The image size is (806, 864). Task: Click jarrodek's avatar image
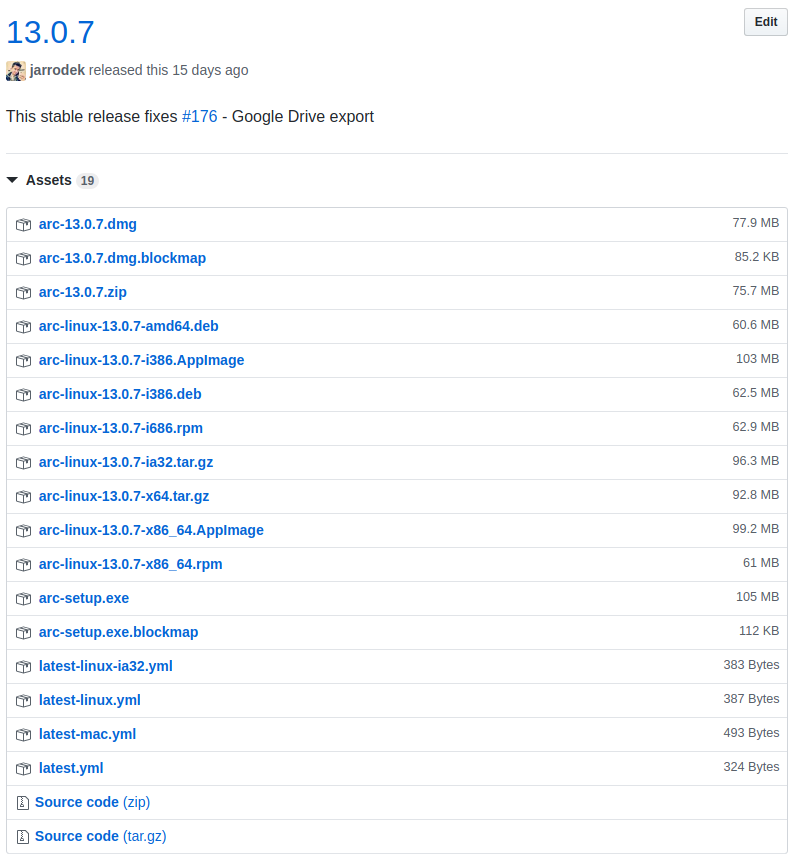pyautogui.click(x=16, y=71)
